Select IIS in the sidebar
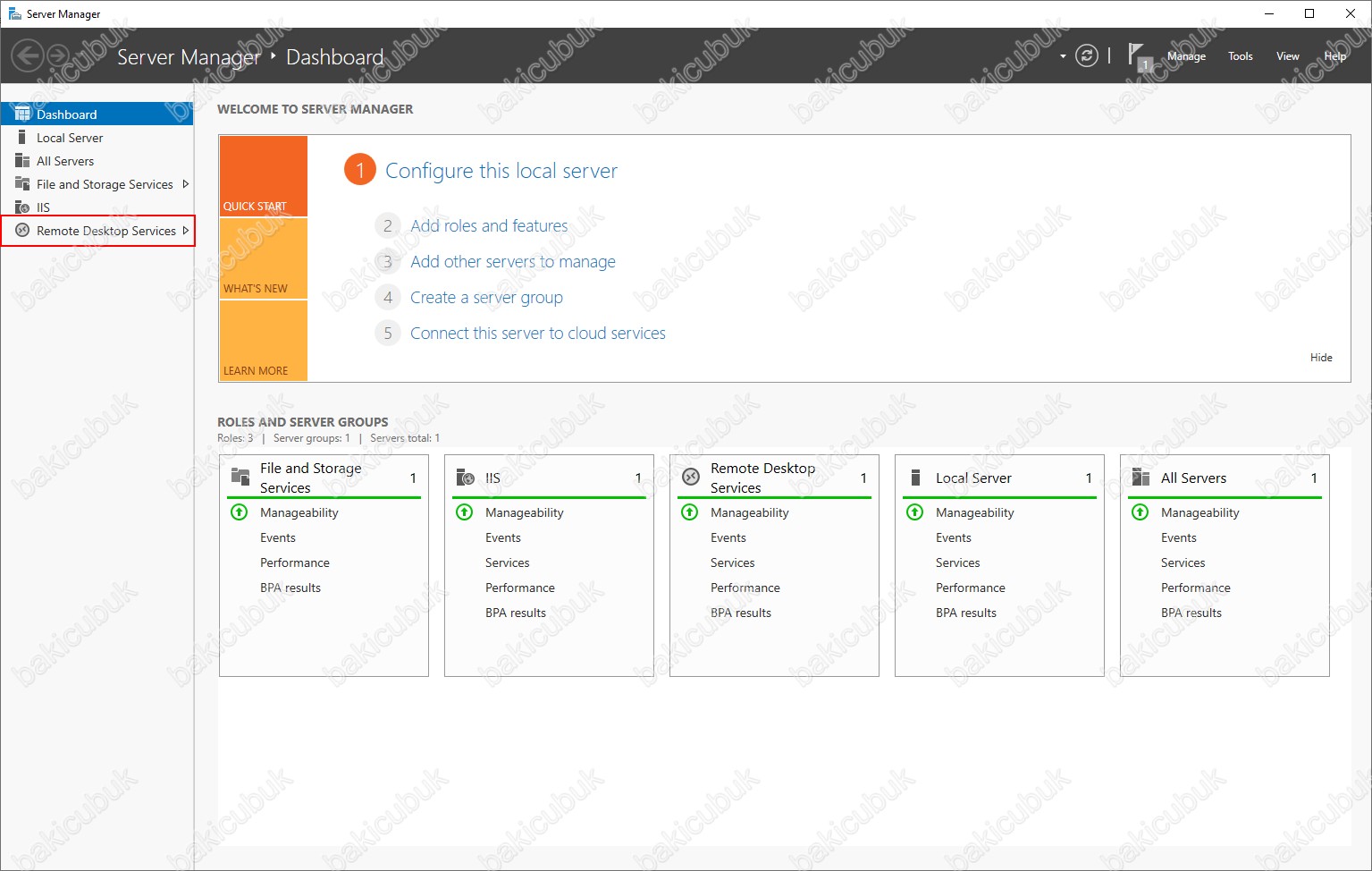The height and width of the screenshot is (871, 1372). pyautogui.click(x=97, y=207)
